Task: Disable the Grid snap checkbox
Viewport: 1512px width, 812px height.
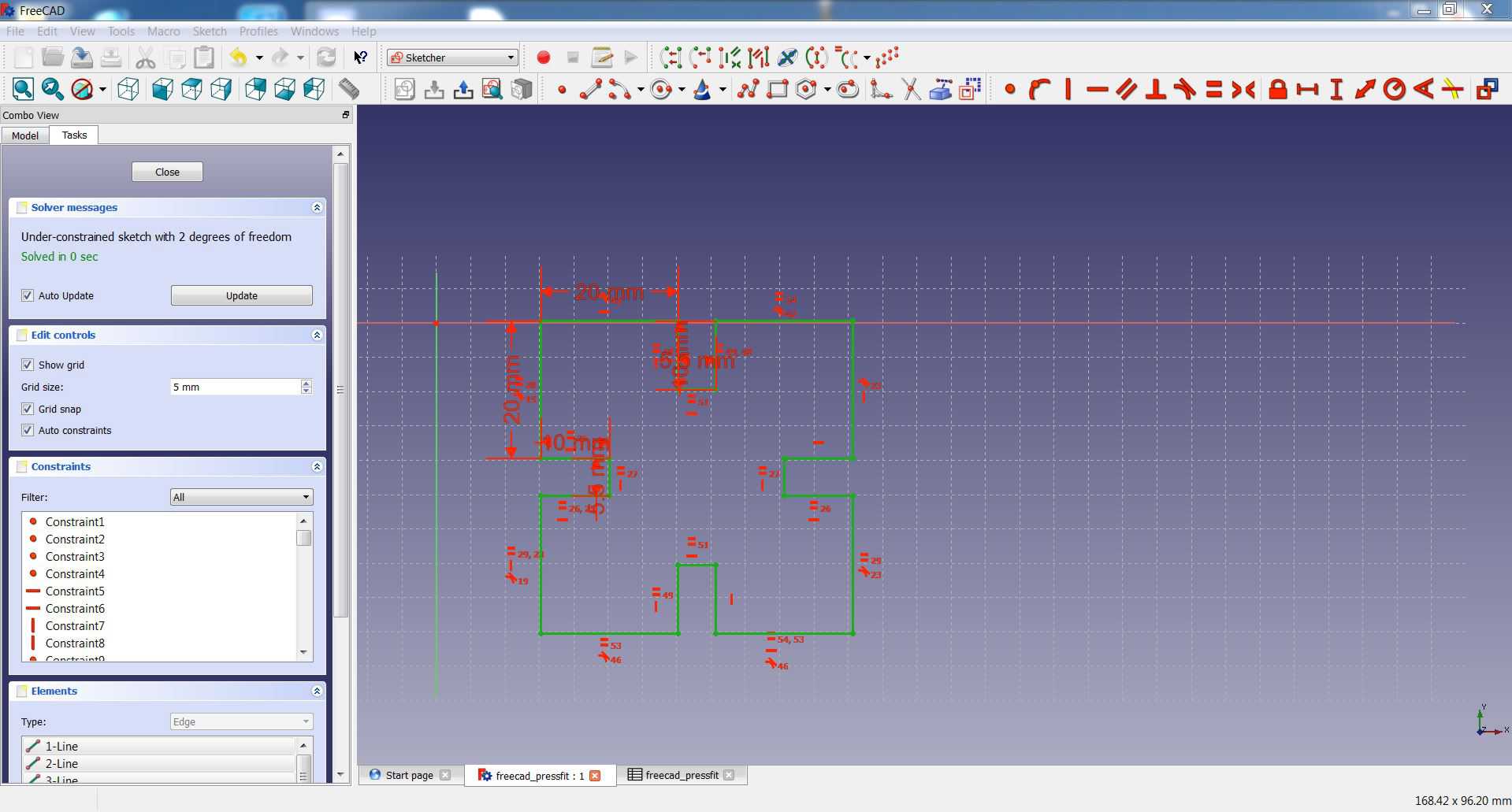Action: click(x=28, y=409)
